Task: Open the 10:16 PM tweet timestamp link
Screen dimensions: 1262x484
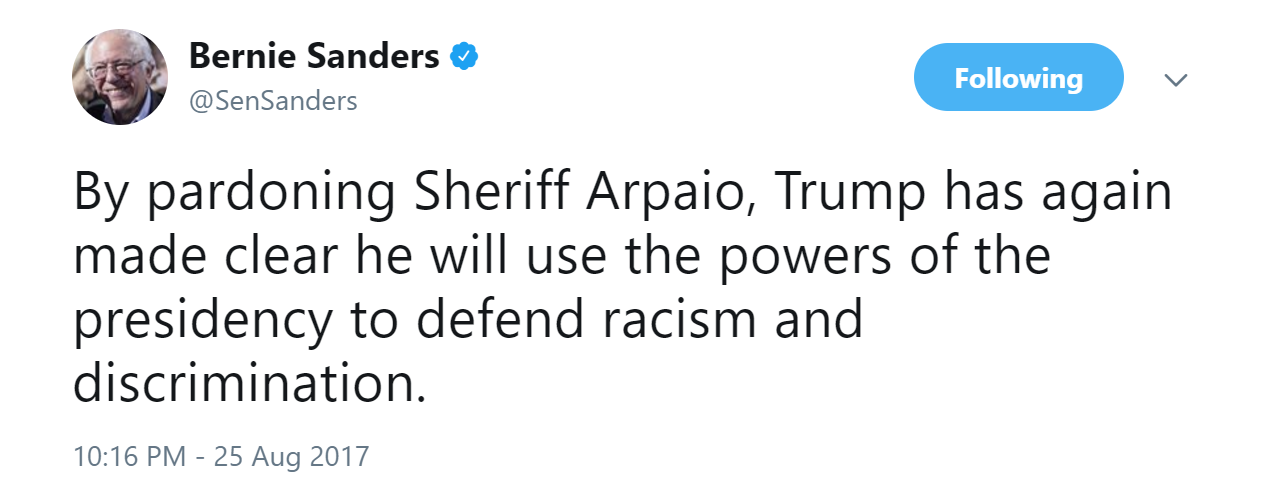Action: [x=130, y=457]
